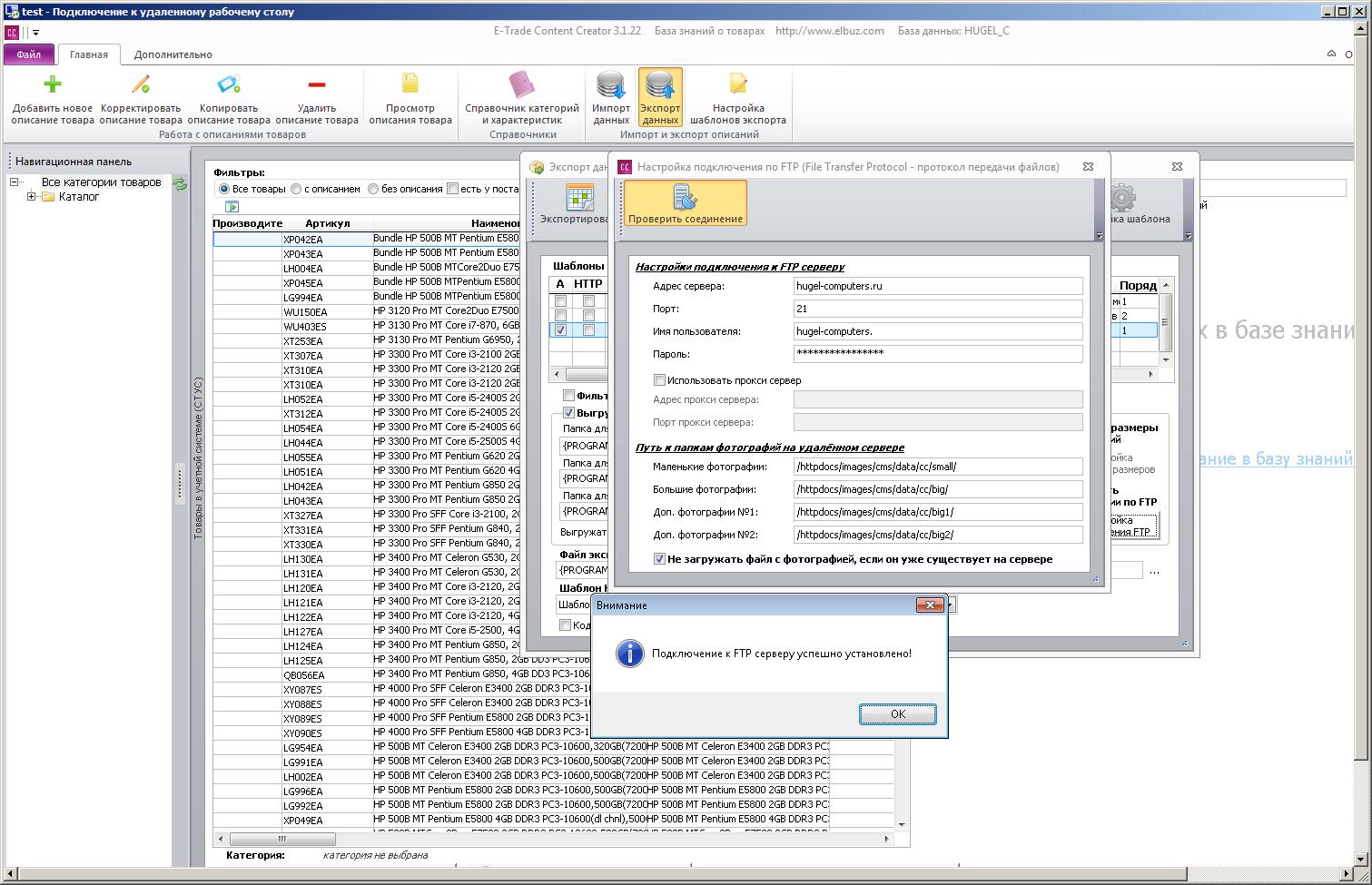This screenshot has width=1372, height=885.
Task: Click the CC application icon in quick access bar
Action: (12, 33)
